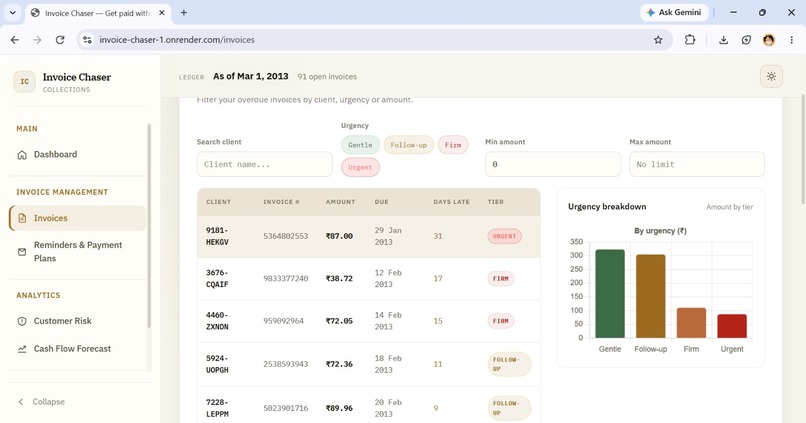This screenshot has width=806, height=423.
Task: Click the Urgent red bar in chart
Action: (x=732, y=326)
